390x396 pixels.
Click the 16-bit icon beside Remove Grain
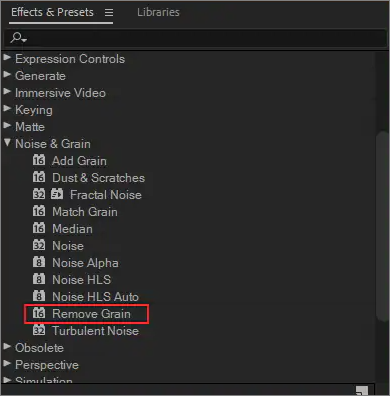pyautogui.click(x=39, y=313)
